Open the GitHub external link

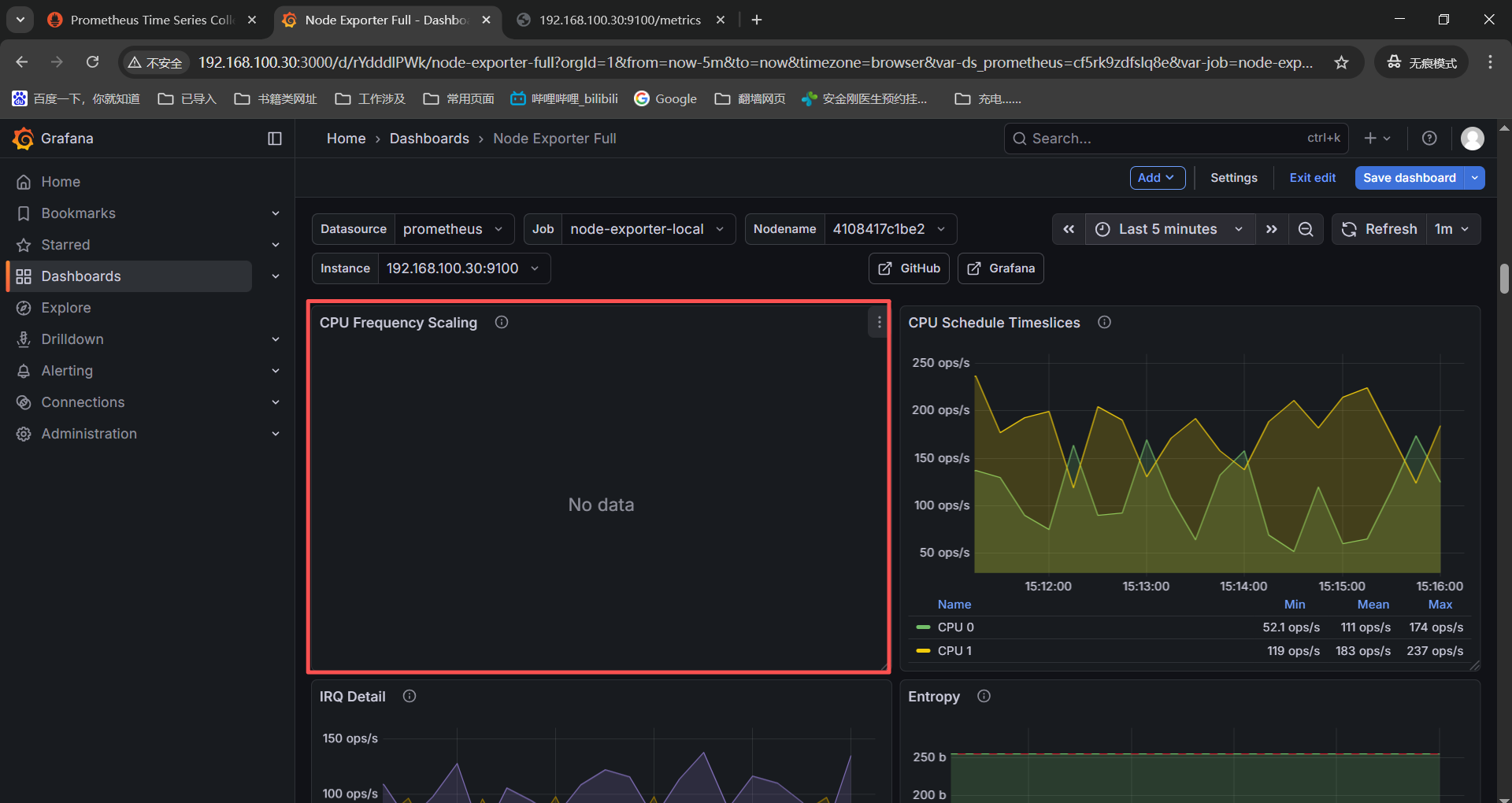pyautogui.click(x=909, y=268)
